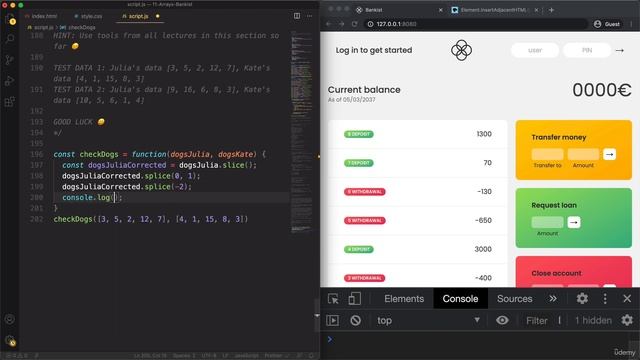The width and height of the screenshot is (640, 360).
Task: Select the DevTools inspect element icon
Action: [x=333, y=299]
